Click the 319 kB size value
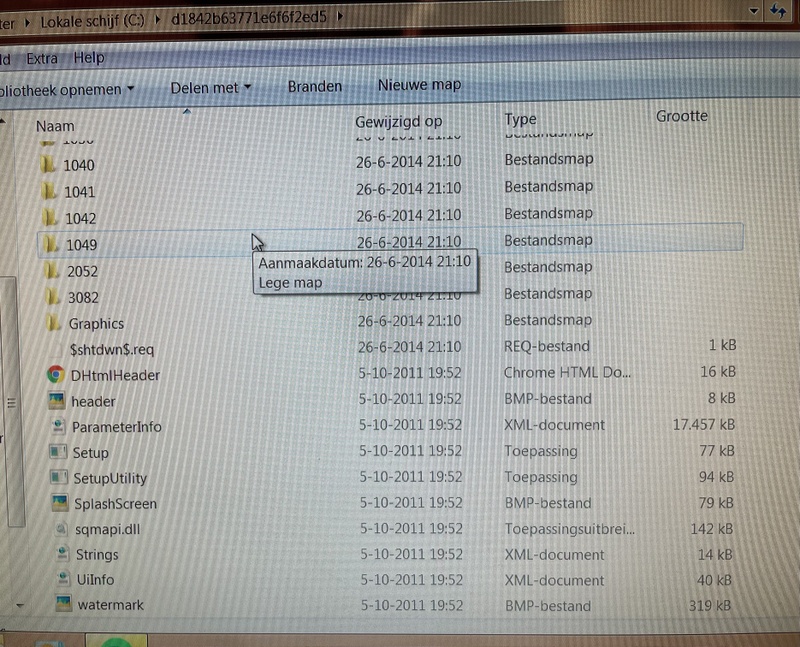The height and width of the screenshot is (647, 800). pyautogui.click(x=710, y=605)
